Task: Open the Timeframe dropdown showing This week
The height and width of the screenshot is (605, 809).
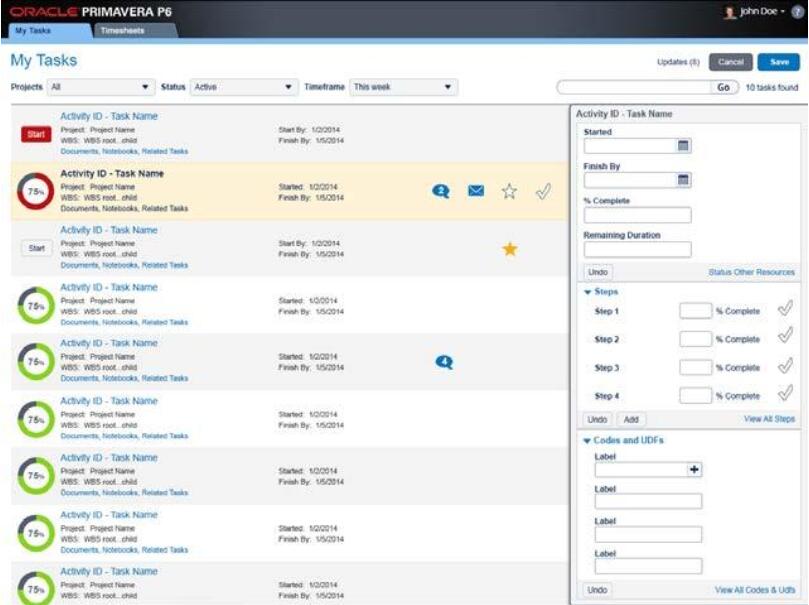Action: coord(403,87)
